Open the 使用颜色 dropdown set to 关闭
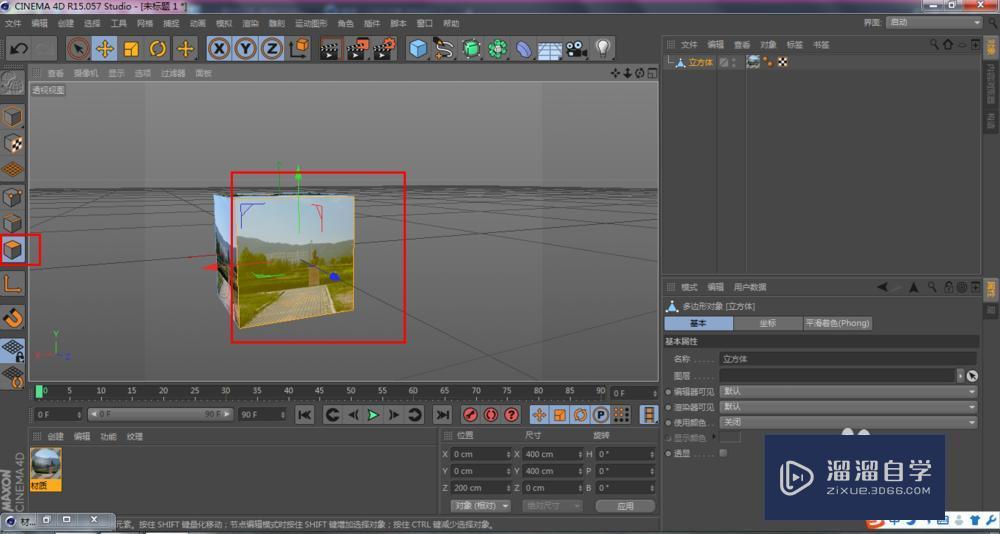This screenshot has width=1000, height=534. tap(848, 422)
